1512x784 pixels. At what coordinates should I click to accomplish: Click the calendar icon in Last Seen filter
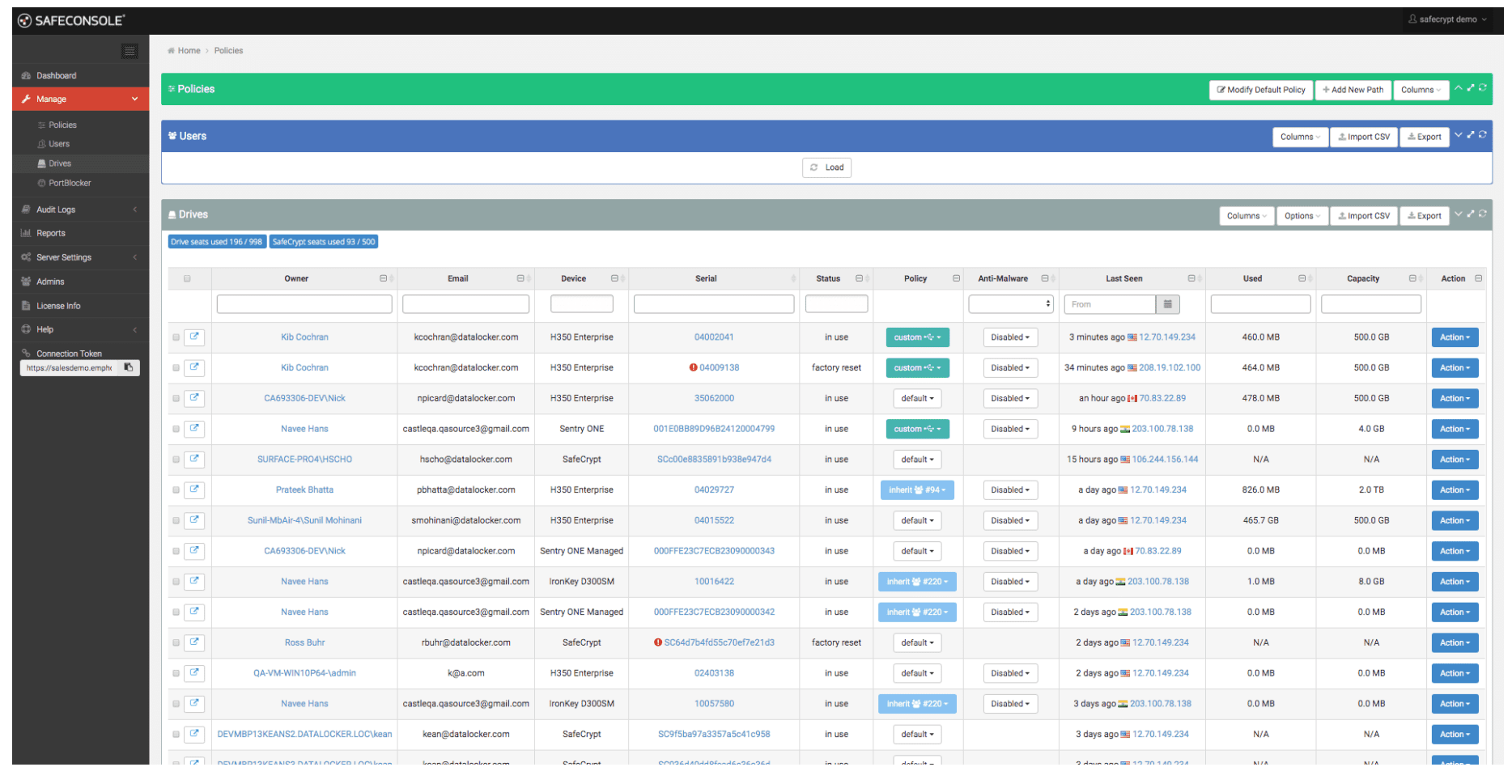click(x=1167, y=304)
